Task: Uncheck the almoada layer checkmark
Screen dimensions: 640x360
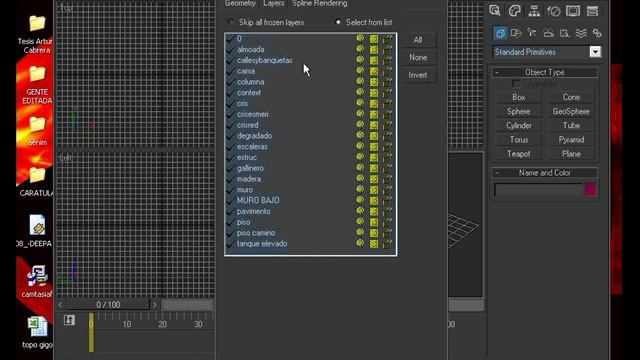Action: point(230,50)
